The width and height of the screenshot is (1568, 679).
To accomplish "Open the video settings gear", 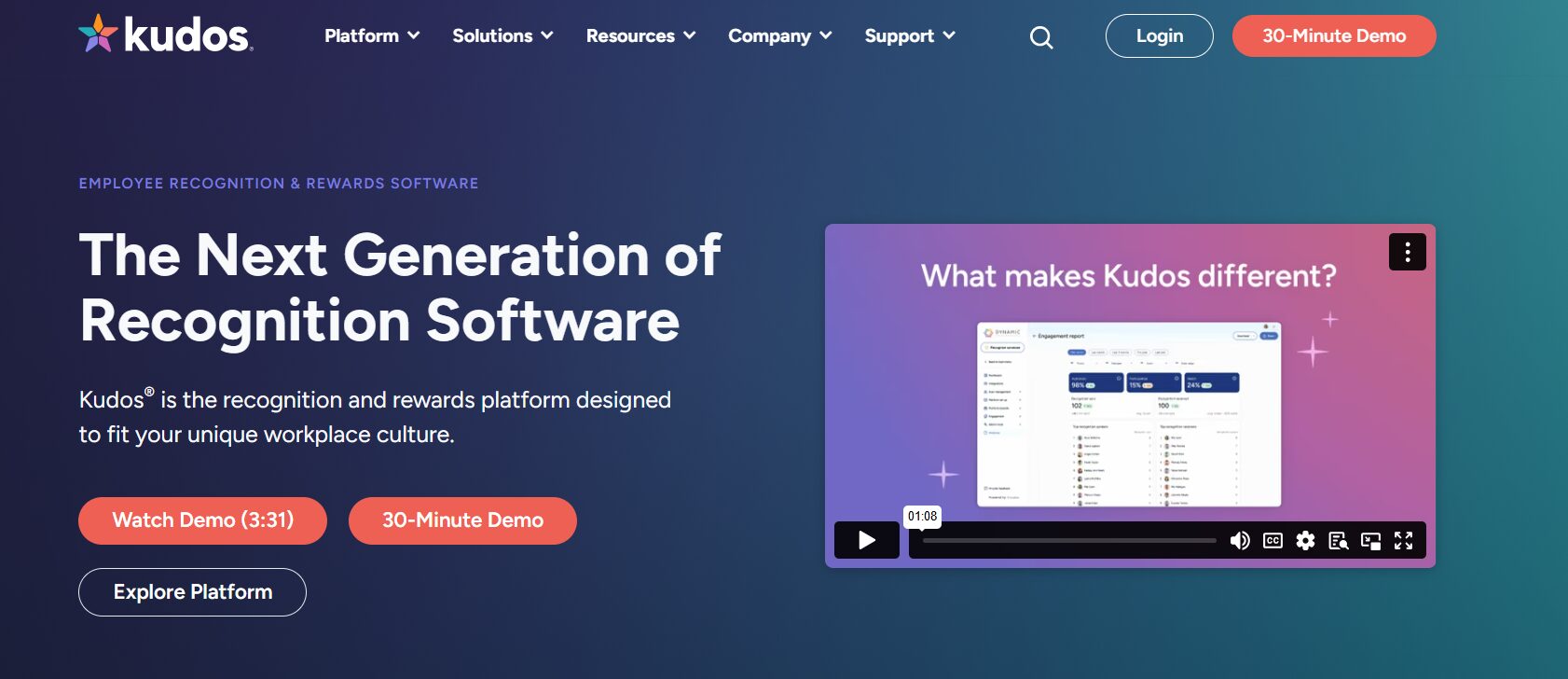I will (x=1305, y=541).
